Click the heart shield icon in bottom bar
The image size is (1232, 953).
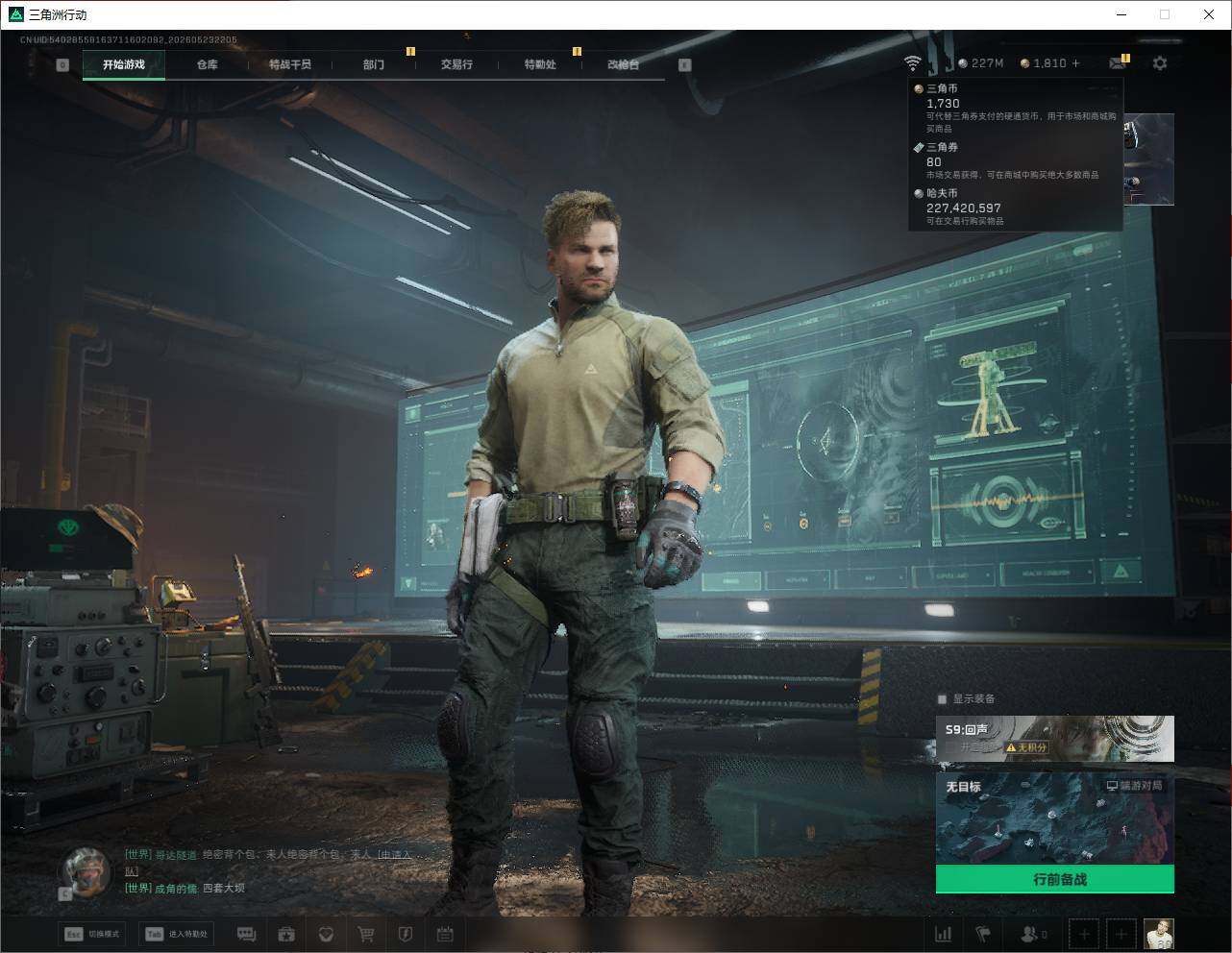(326, 934)
